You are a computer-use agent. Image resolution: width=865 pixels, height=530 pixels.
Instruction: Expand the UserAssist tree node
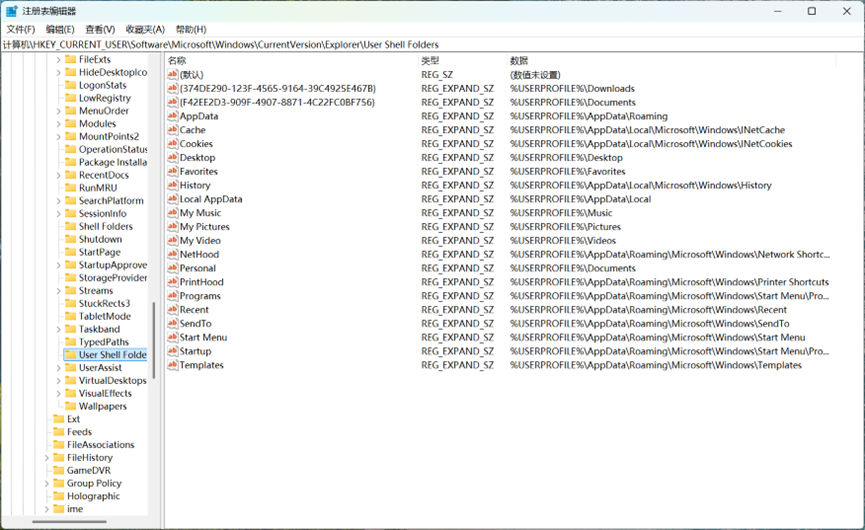[x=59, y=368]
